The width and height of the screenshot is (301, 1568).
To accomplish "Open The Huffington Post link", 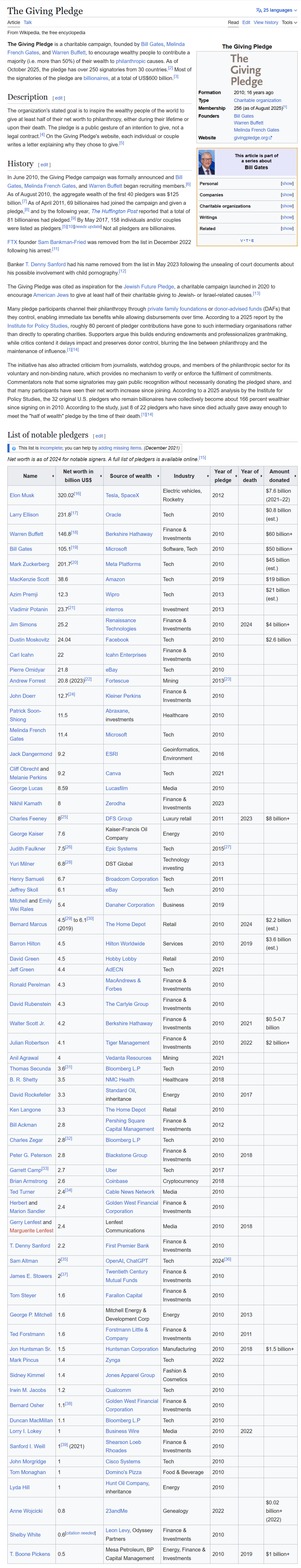I will coord(114,211).
